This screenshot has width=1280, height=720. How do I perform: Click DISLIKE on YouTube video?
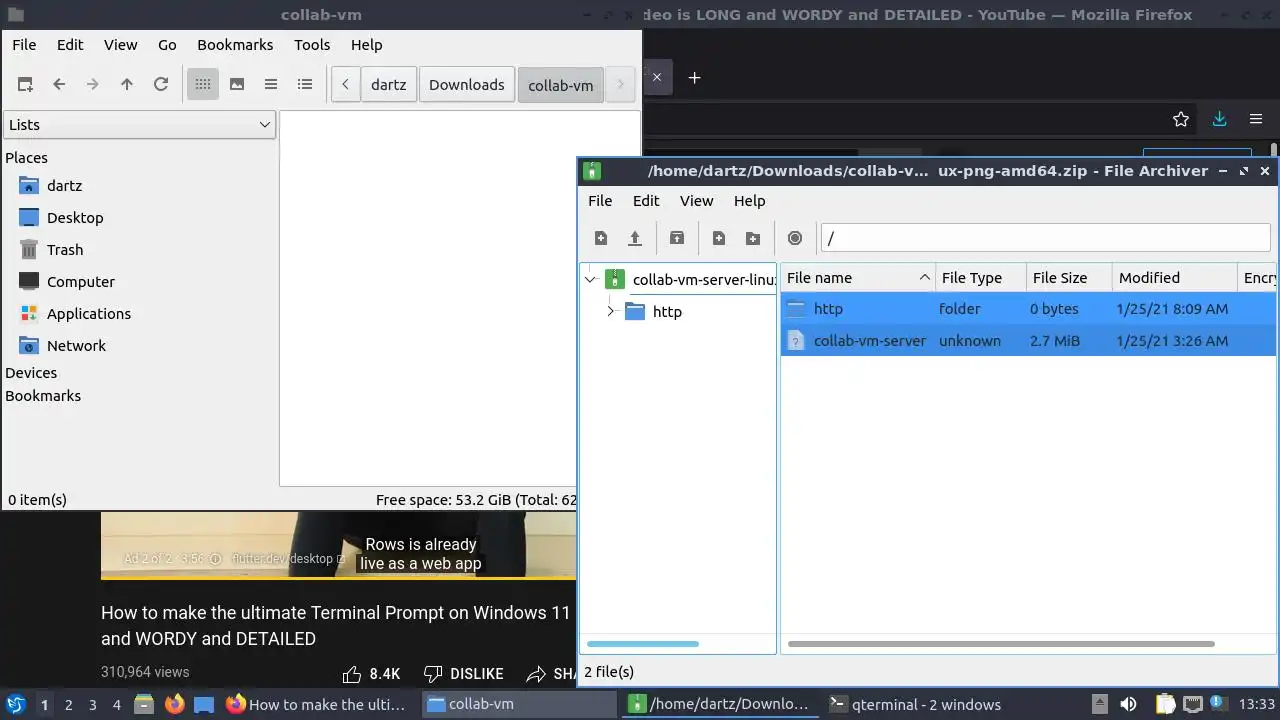[463, 674]
